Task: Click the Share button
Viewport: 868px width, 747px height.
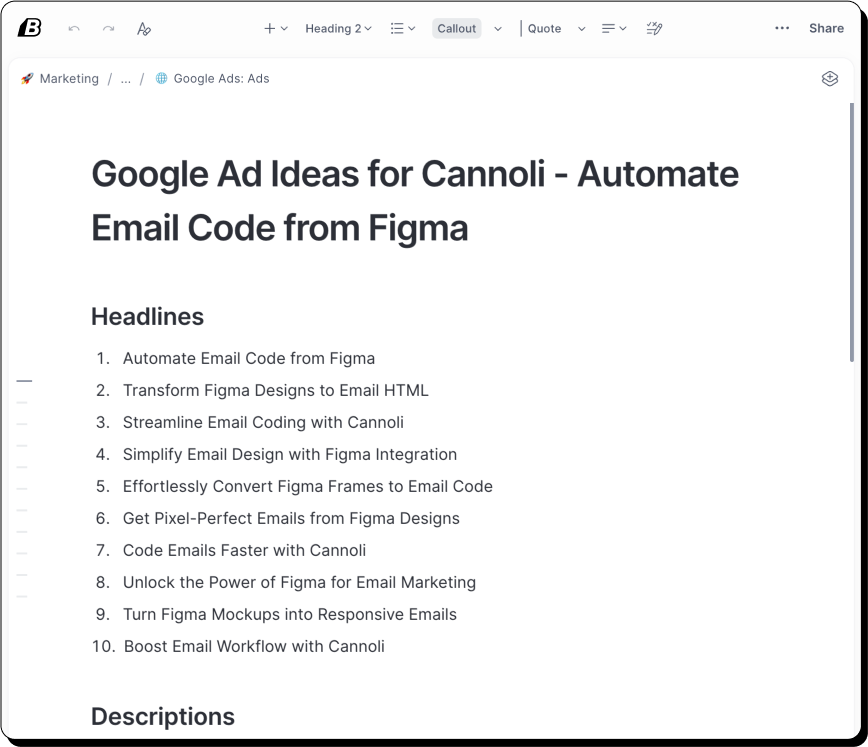Action: pos(826,28)
